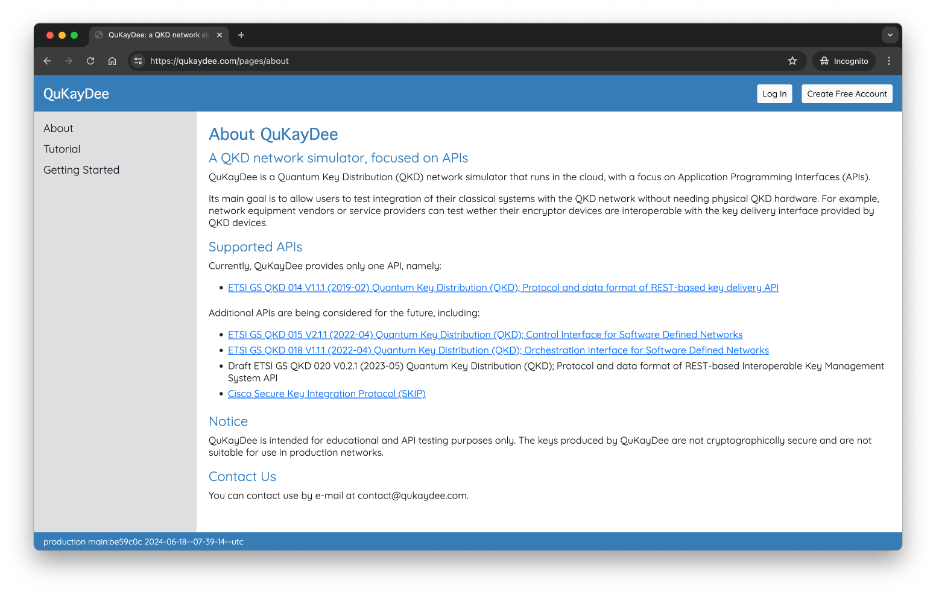The height and width of the screenshot is (596, 936).
Task: Bookmark page with star icon
Action: tap(792, 61)
